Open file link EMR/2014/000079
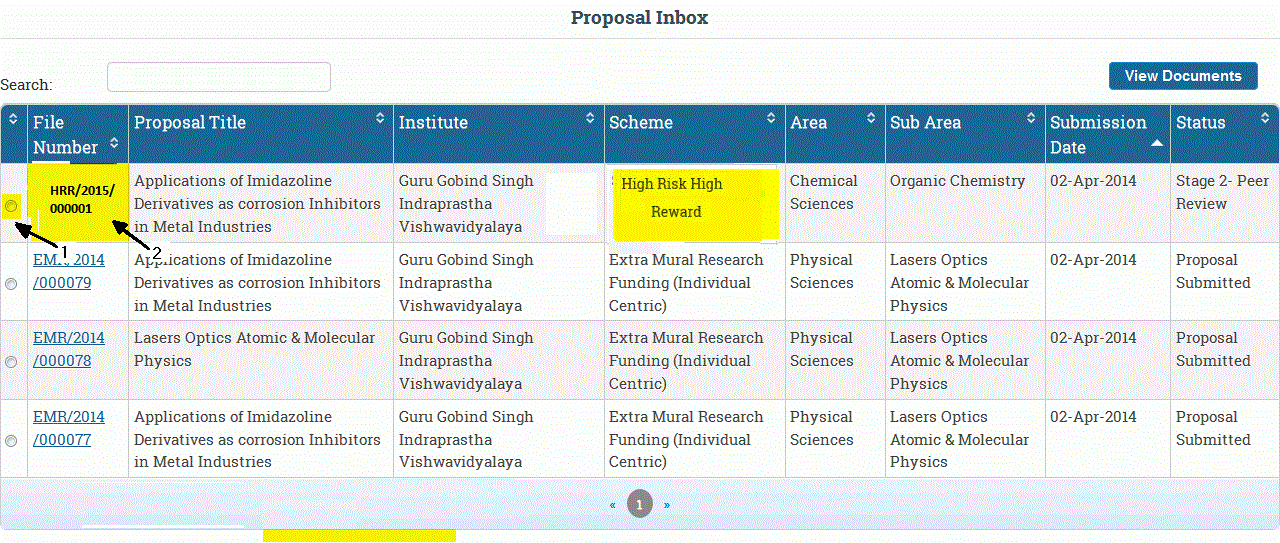Screen dimensions: 1280x543 pyautogui.click(x=69, y=271)
